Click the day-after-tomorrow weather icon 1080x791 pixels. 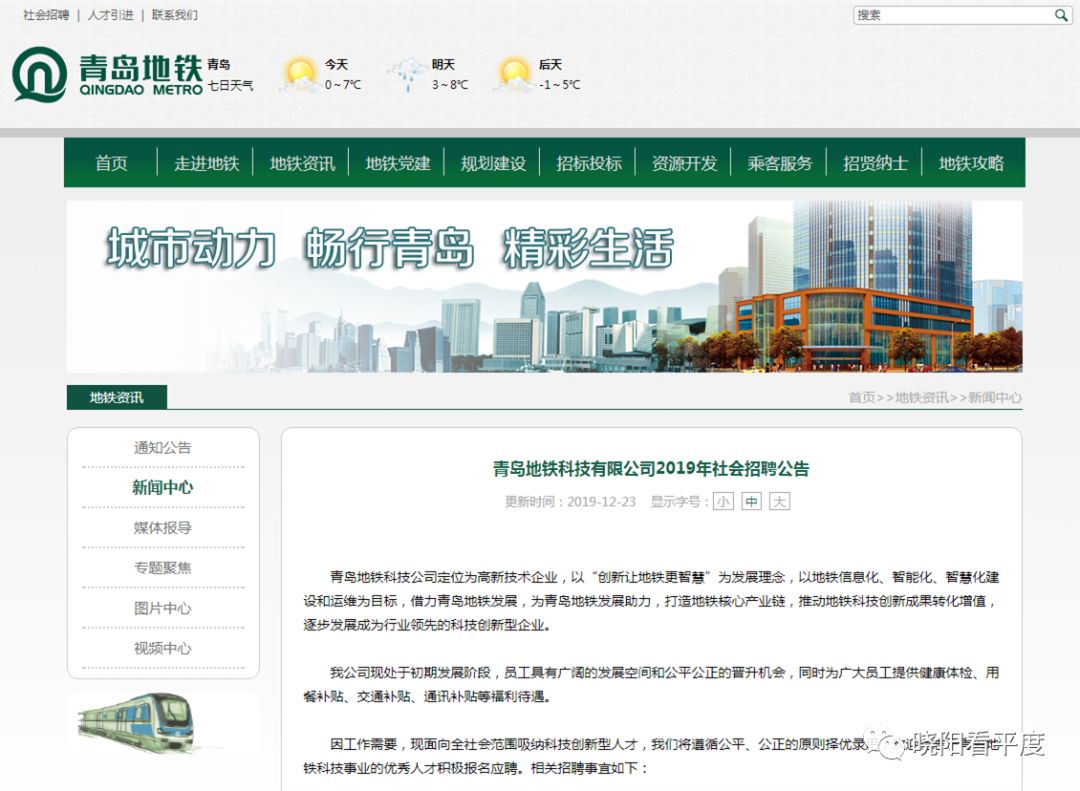(514, 75)
